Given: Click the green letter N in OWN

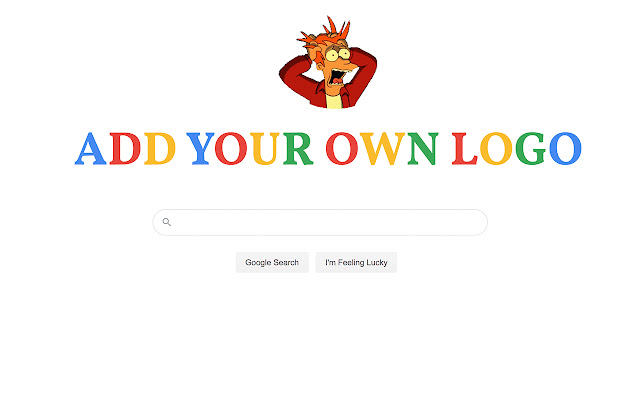Looking at the screenshot, I should (x=423, y=149).
